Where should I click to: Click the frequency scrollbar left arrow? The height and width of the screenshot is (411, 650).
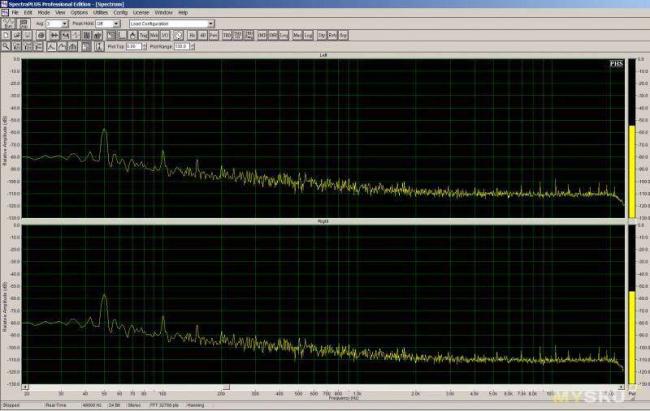pyautogui.click(x=25, y=387)
